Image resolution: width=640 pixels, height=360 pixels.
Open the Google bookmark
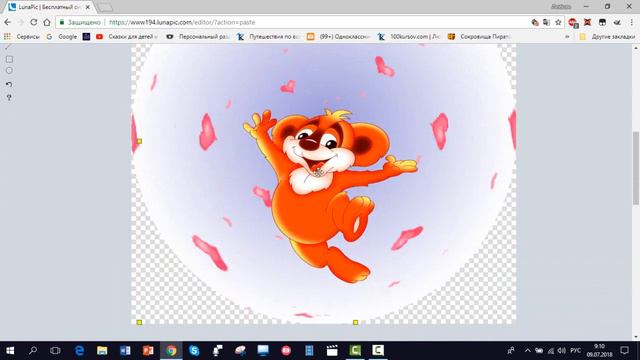[62, 37]
